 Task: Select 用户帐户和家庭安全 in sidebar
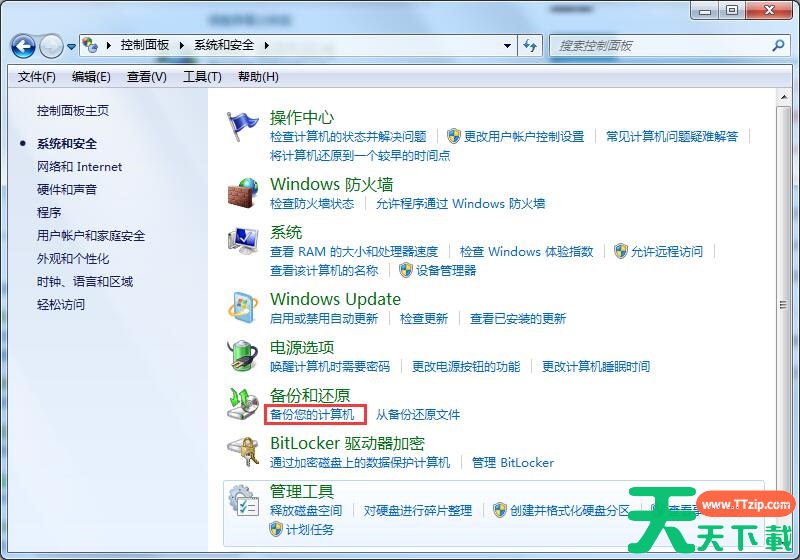pyautogui.click(x=91, y=236)
